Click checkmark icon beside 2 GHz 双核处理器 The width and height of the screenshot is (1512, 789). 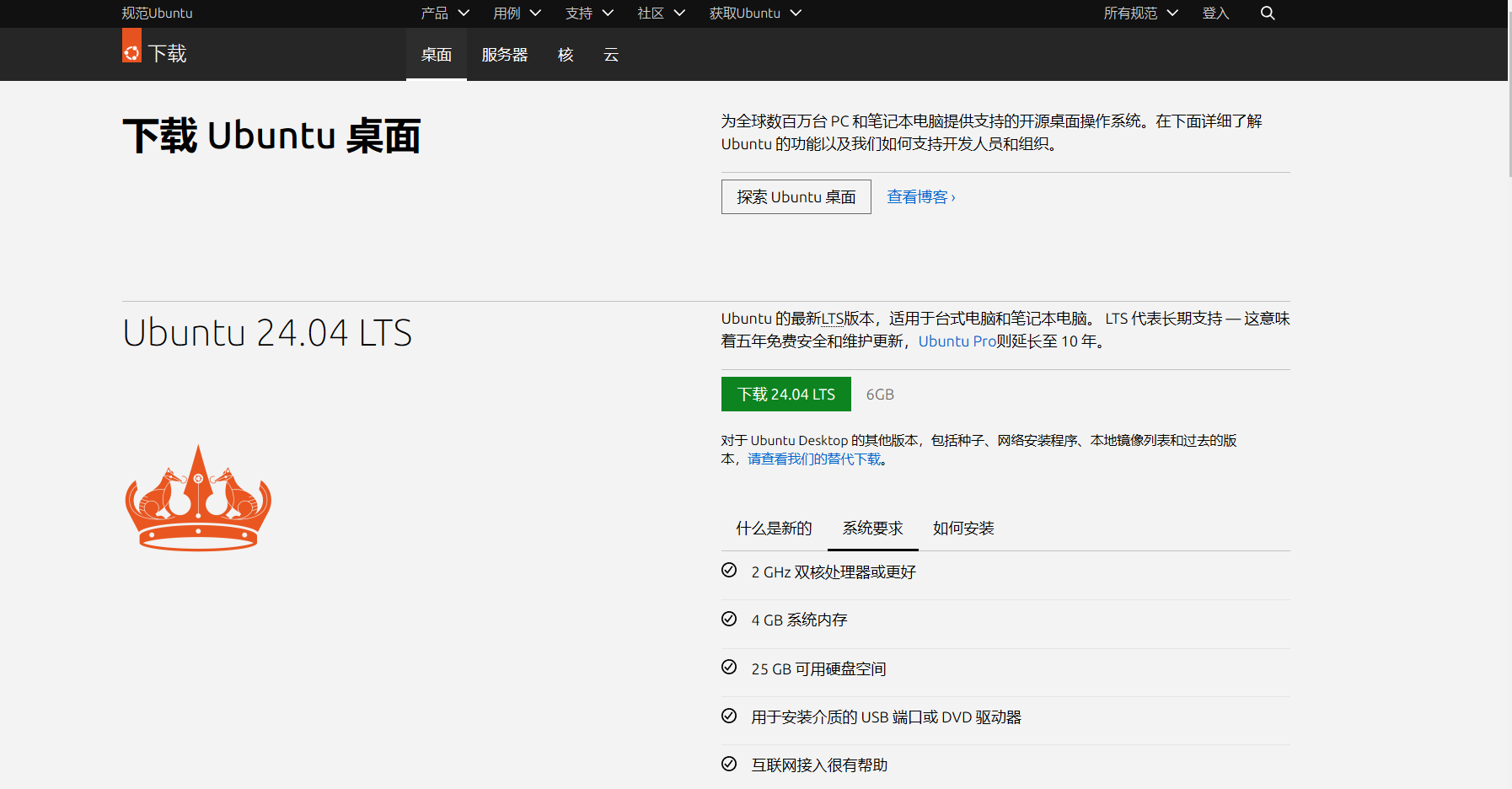[728, 571]
